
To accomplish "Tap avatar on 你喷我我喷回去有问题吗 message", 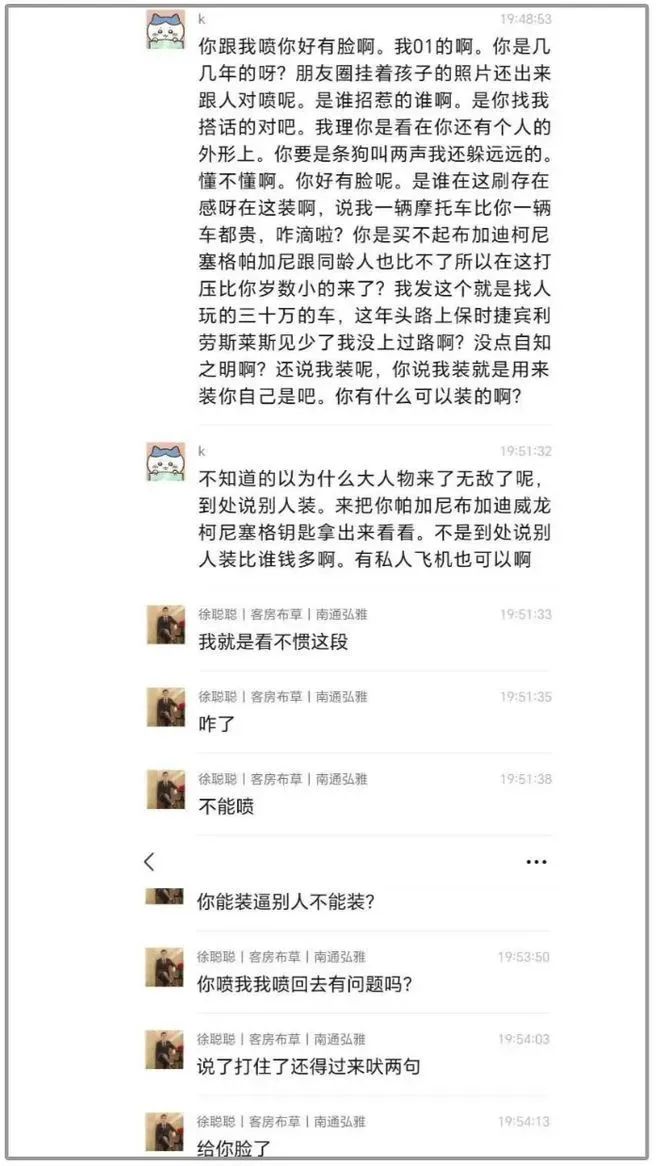I will (164, 967).
